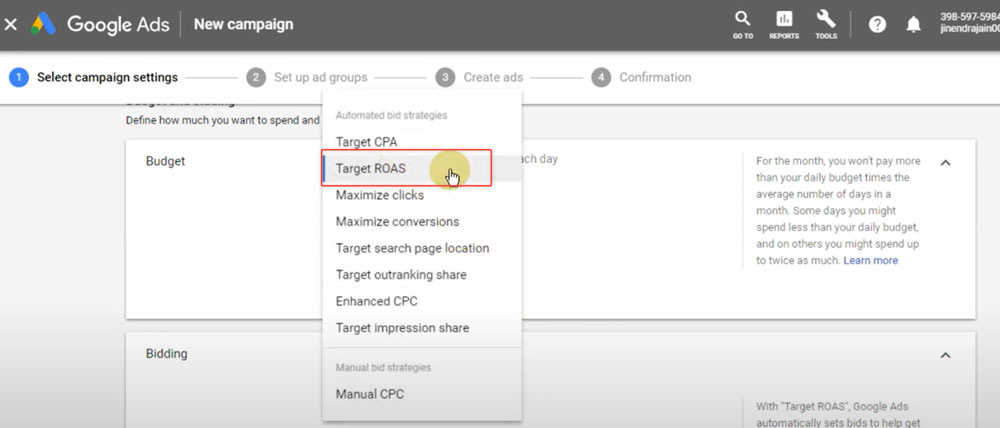
Task: Go to step 4 Confirmation
Action: [642, 77]
